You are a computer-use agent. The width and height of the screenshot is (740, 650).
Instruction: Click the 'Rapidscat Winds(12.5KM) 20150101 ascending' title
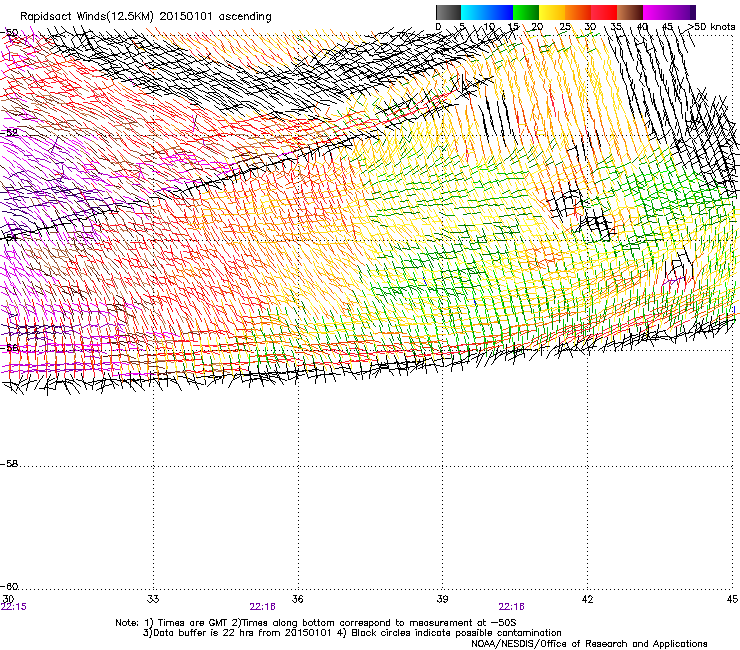click(x=146, y=17)
